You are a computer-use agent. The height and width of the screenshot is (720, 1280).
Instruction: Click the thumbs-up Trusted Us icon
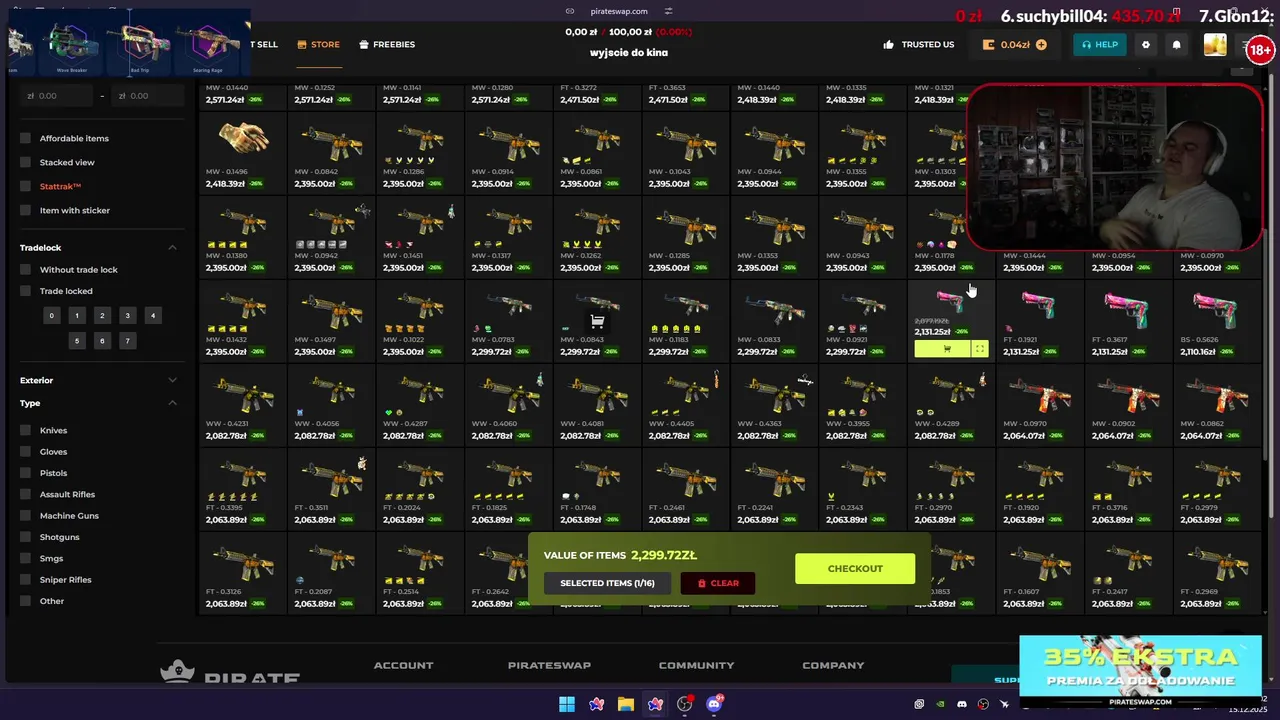888,44
